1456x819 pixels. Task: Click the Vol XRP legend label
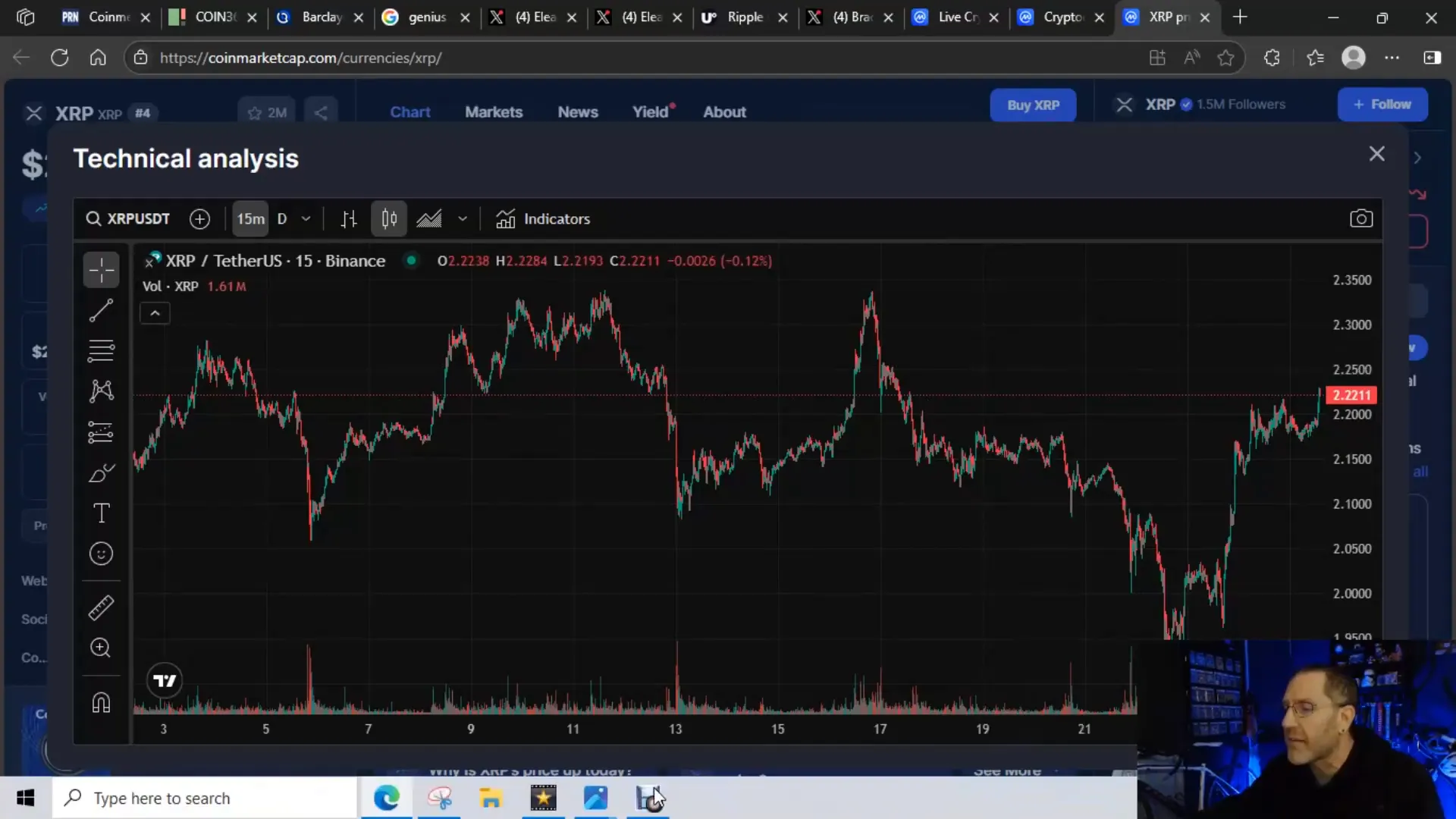coord(171,287)
